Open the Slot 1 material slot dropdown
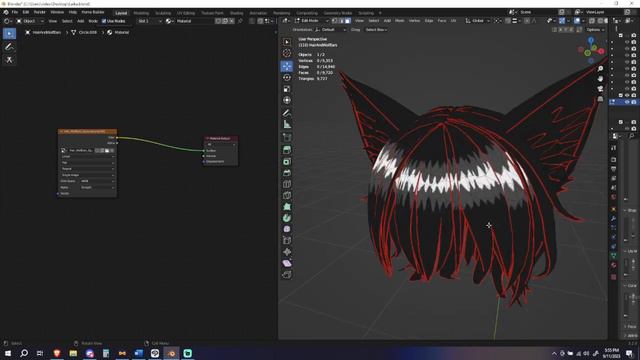Screen dimensions: 640x360 click(150, 21)
